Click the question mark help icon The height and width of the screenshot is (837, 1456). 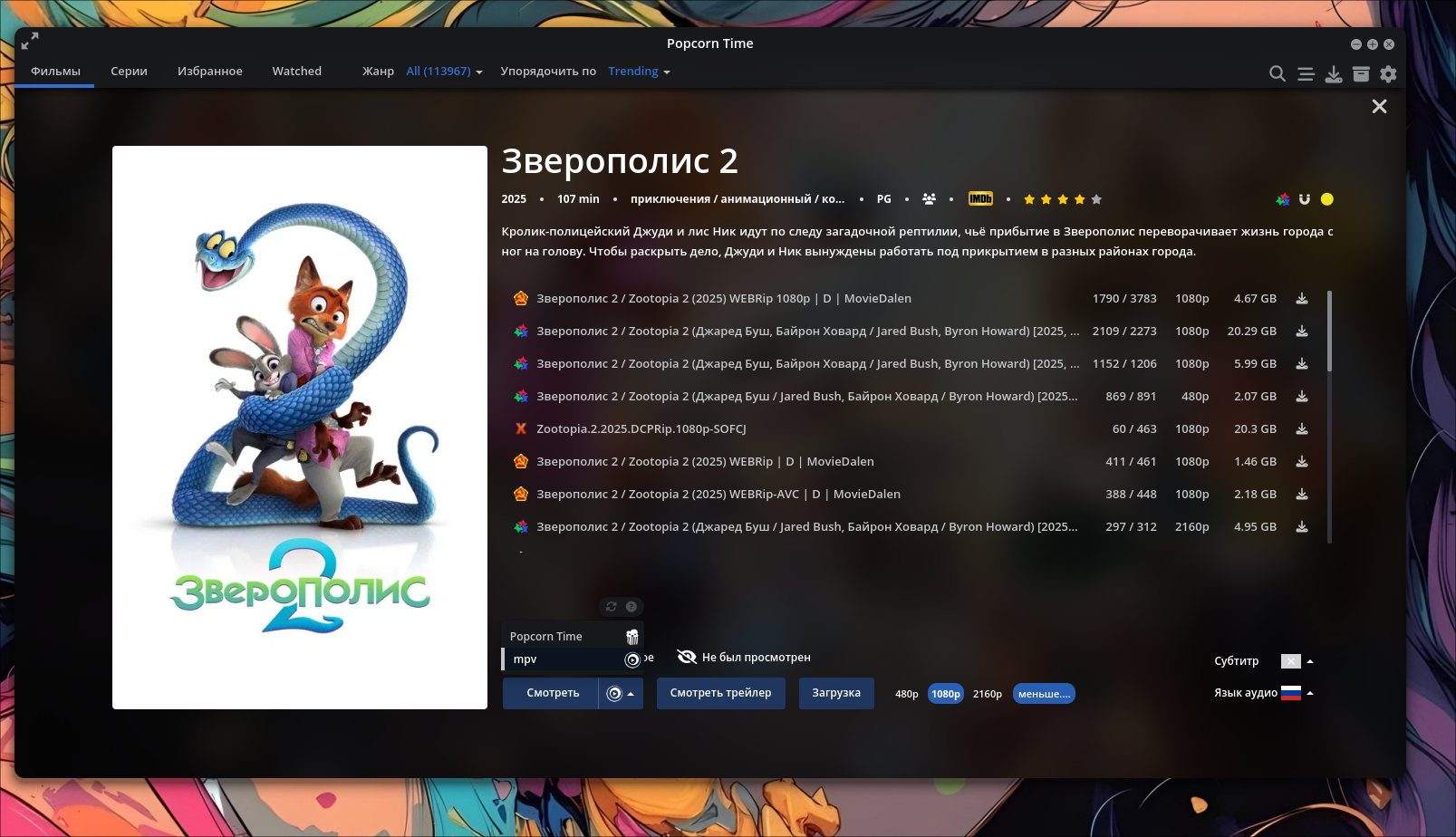(x=632, y=607)
